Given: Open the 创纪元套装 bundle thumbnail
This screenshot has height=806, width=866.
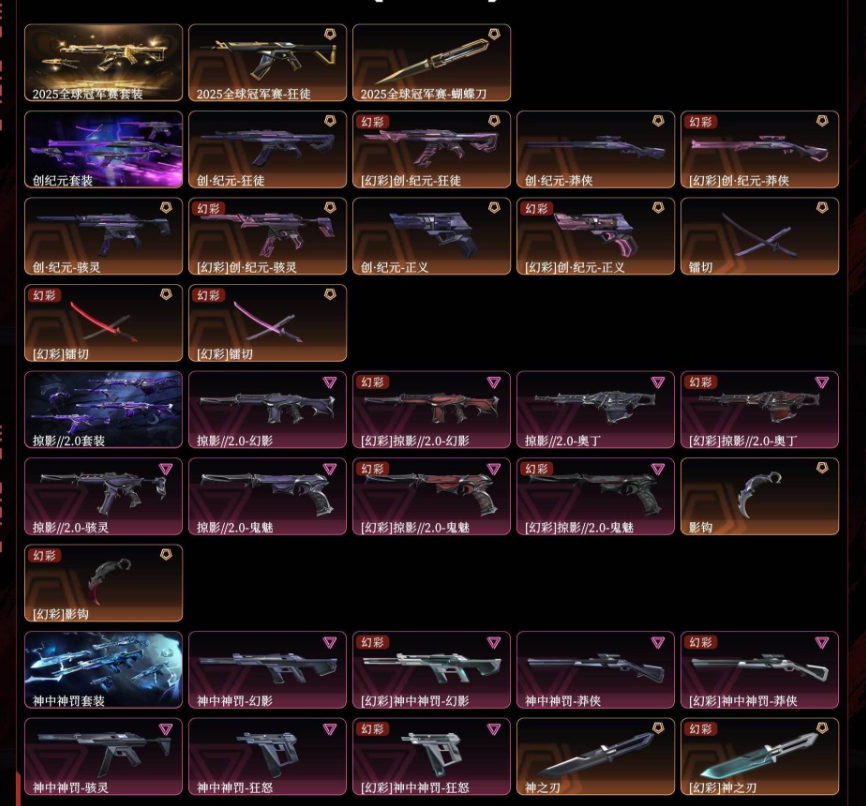Looking at the screenshot, I should pyautogui.click(x=103, y=149).
